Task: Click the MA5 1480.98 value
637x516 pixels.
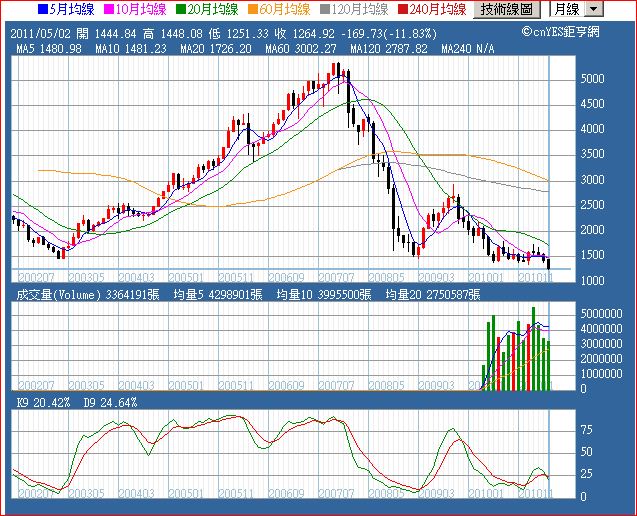Action: tap(49, 49)
